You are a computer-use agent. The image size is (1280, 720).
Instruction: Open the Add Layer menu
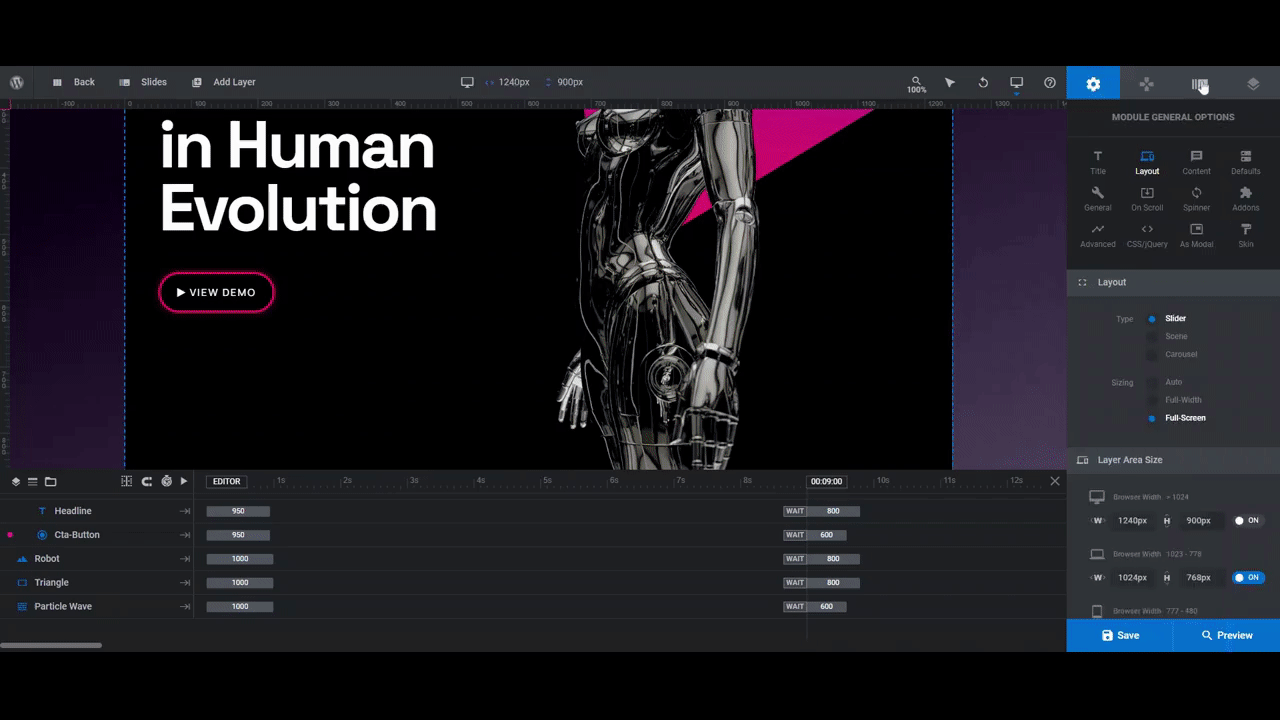pyautogui.click(x=224, y=82)
